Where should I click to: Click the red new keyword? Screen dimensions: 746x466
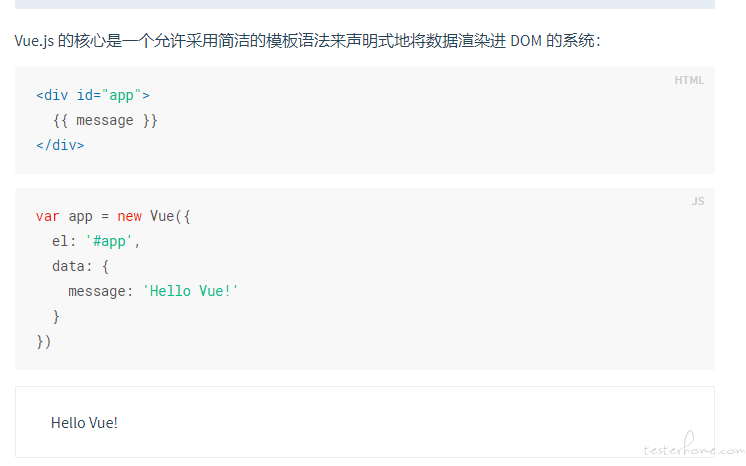click(x=129, y=217)
